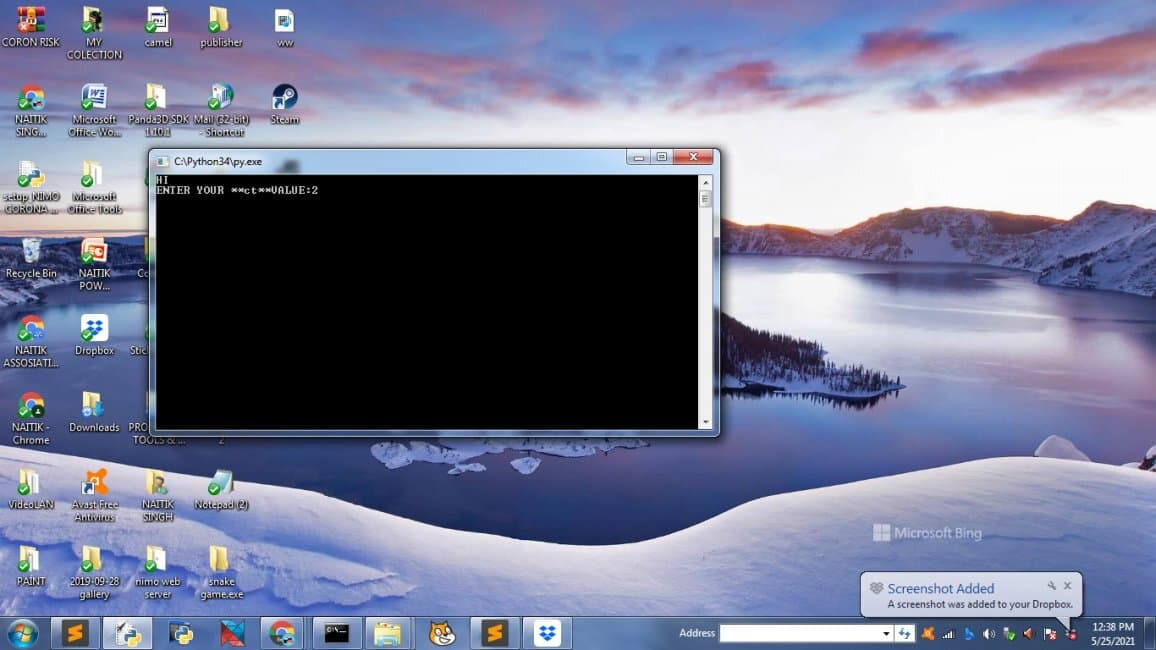The image size is (1156, 650).
Task: Click the console scrollbar down arrow
Action: [706, 422]
